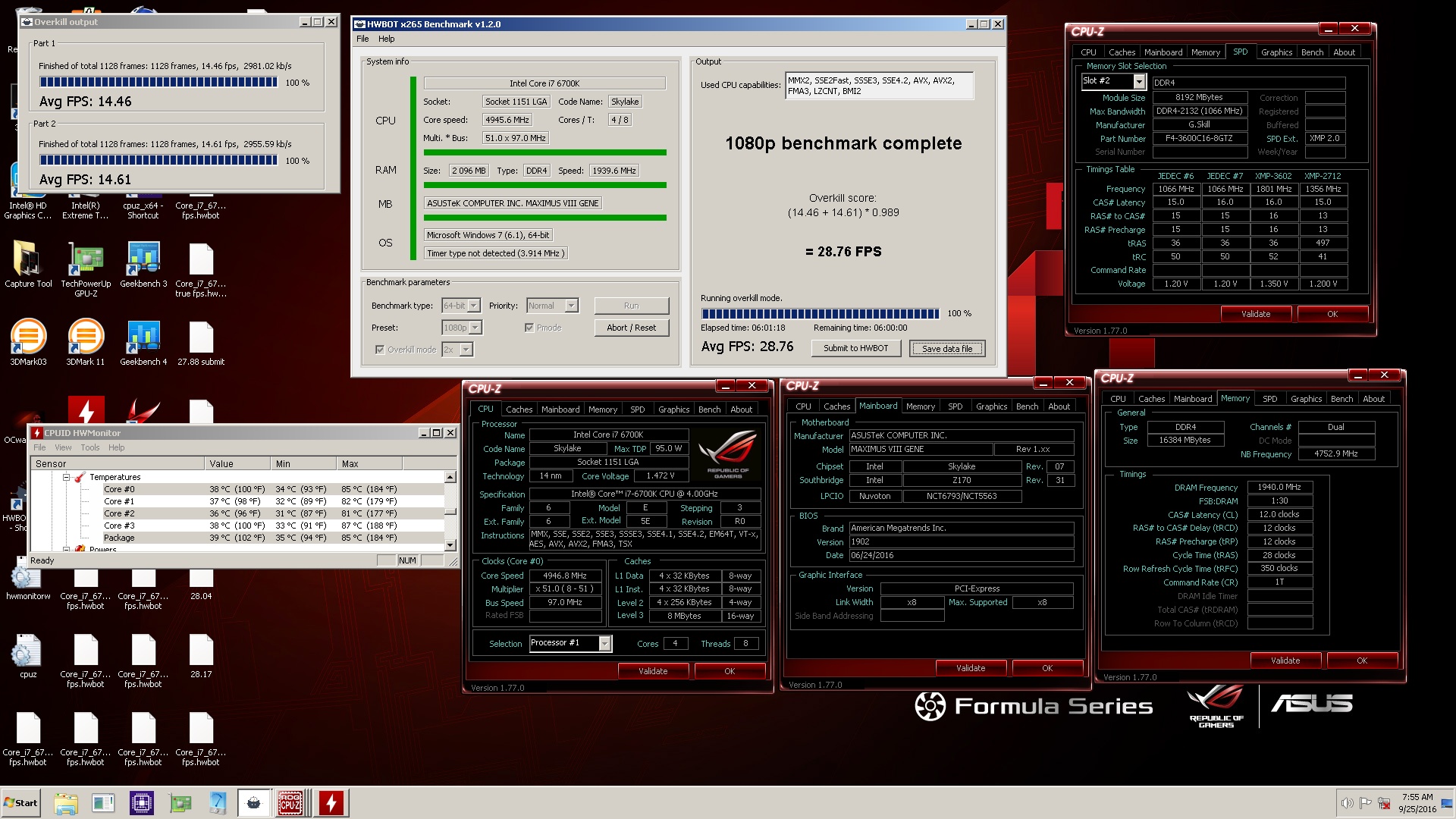This screenshot has height=819, width=1456.
Task: Open the speedometer gauge taskbar icon
Action: [218, 803]
